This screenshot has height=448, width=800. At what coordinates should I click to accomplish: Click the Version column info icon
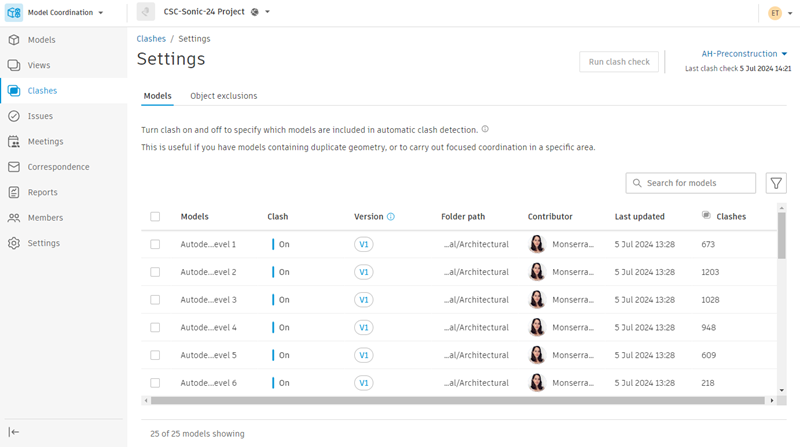click(x=391, y=216)
